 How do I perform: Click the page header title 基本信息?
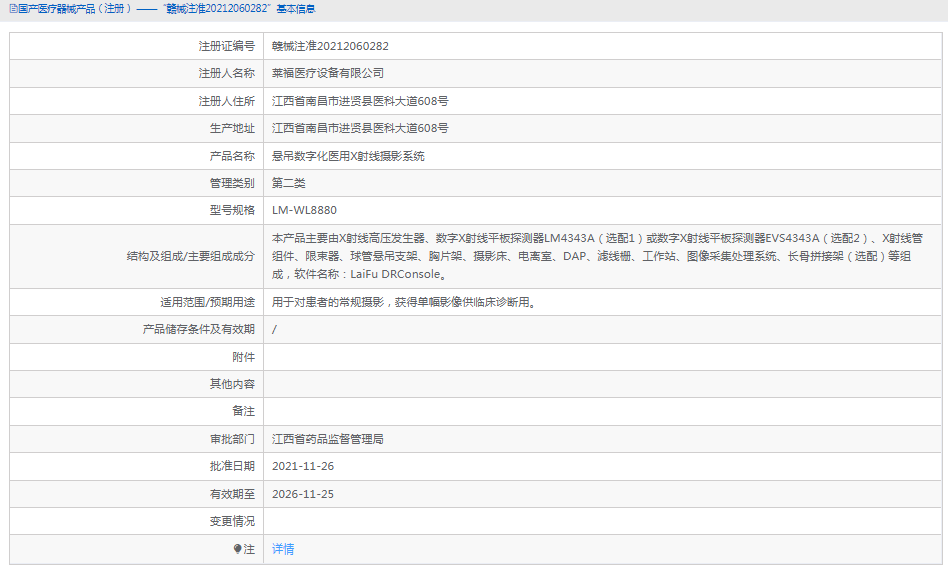(296, 9)
